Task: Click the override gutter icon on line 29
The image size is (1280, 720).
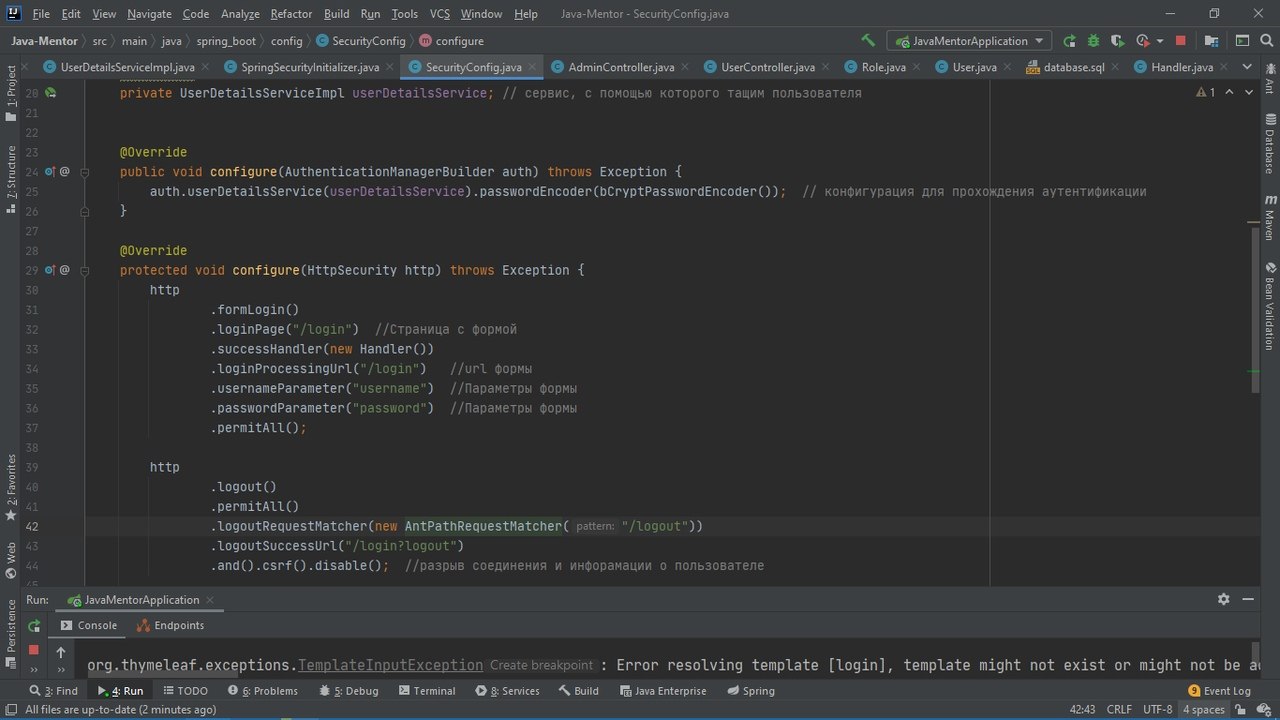Action: (x=50, y=270)
